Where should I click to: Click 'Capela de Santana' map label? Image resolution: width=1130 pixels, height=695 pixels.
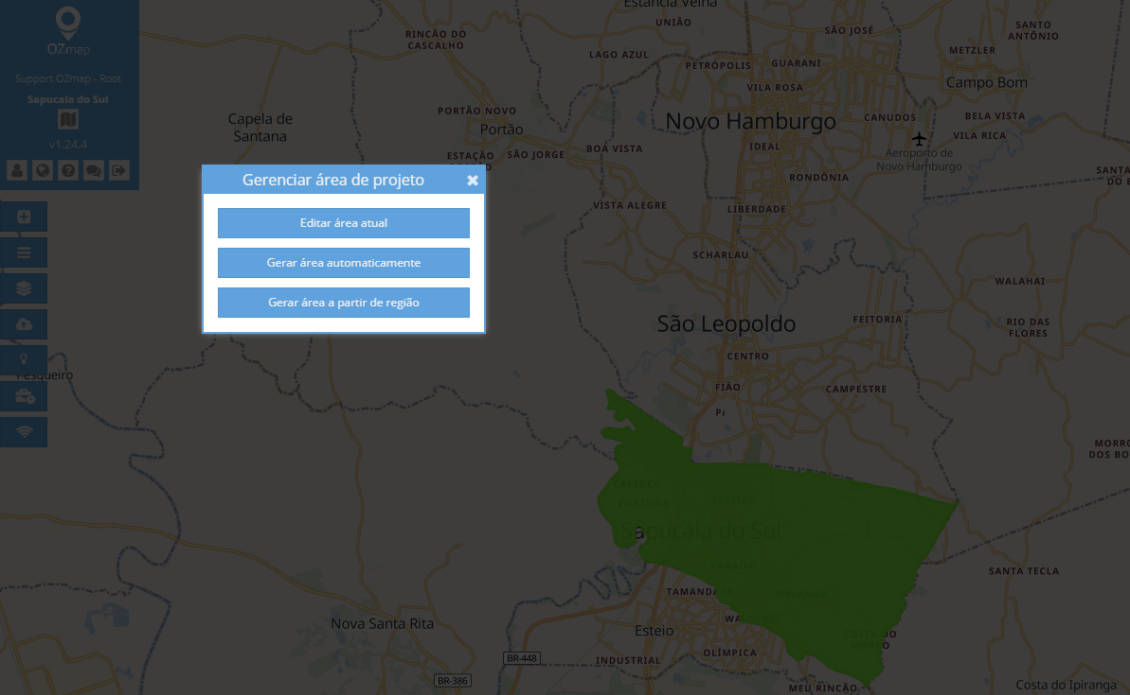coord(260,127)
